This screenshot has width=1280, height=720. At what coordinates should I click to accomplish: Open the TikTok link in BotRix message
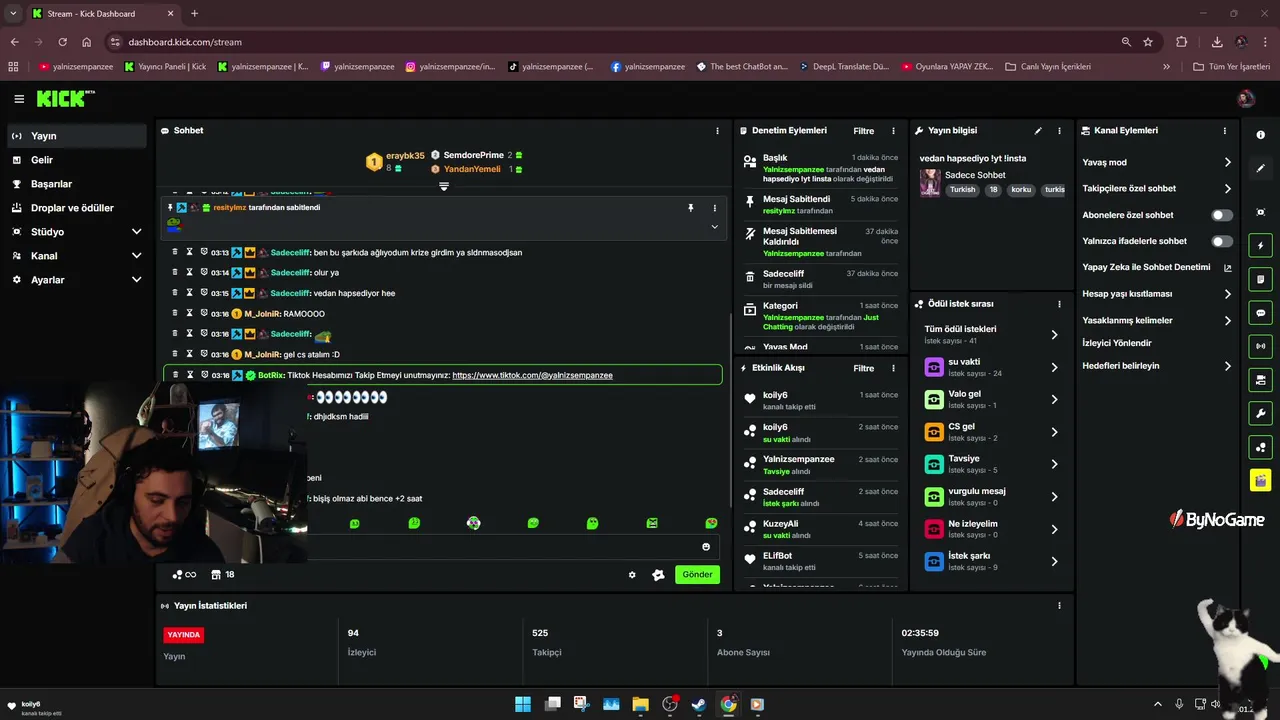[x=532, y=375]
